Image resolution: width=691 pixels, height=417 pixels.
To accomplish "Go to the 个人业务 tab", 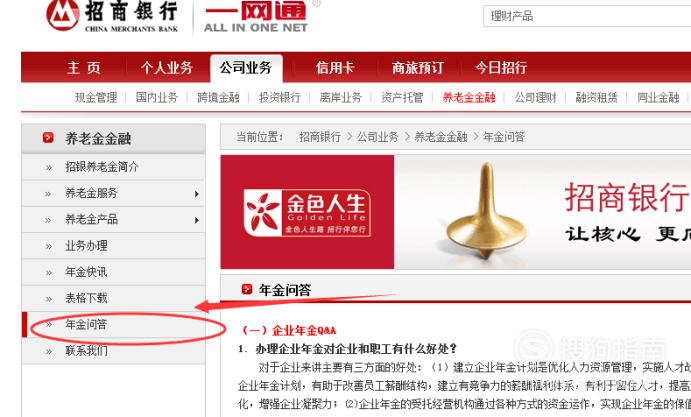I will tap(167, 67).
